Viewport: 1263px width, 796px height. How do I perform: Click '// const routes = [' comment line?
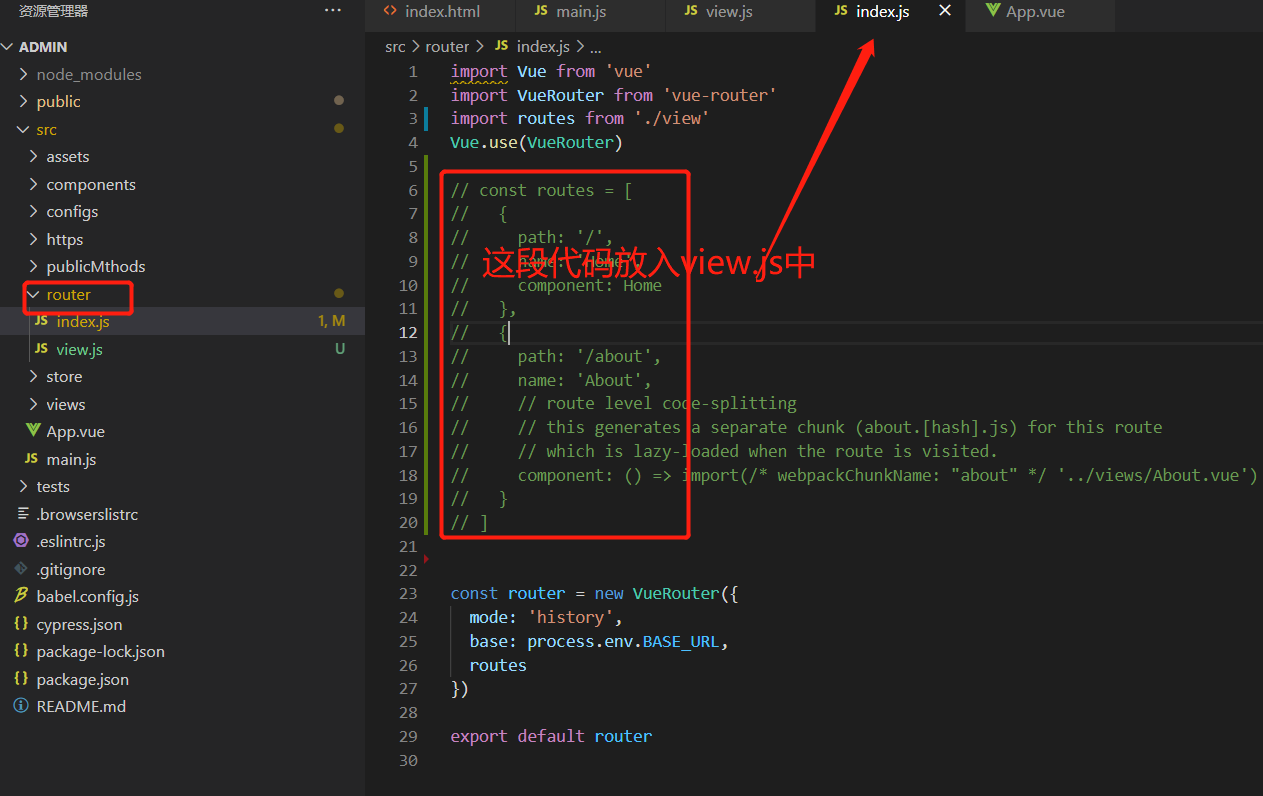(x=541, y=190)
